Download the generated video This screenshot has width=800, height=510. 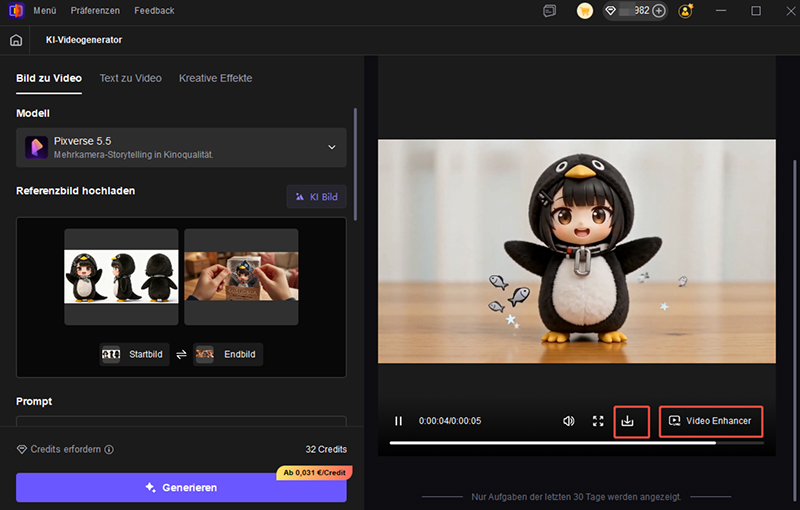(x=628, y=421)
